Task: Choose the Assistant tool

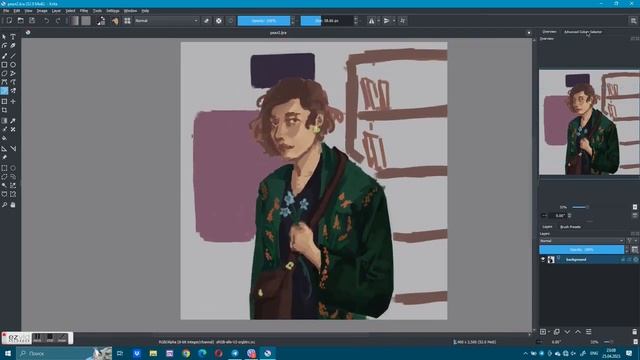Action: pos(4,149)
